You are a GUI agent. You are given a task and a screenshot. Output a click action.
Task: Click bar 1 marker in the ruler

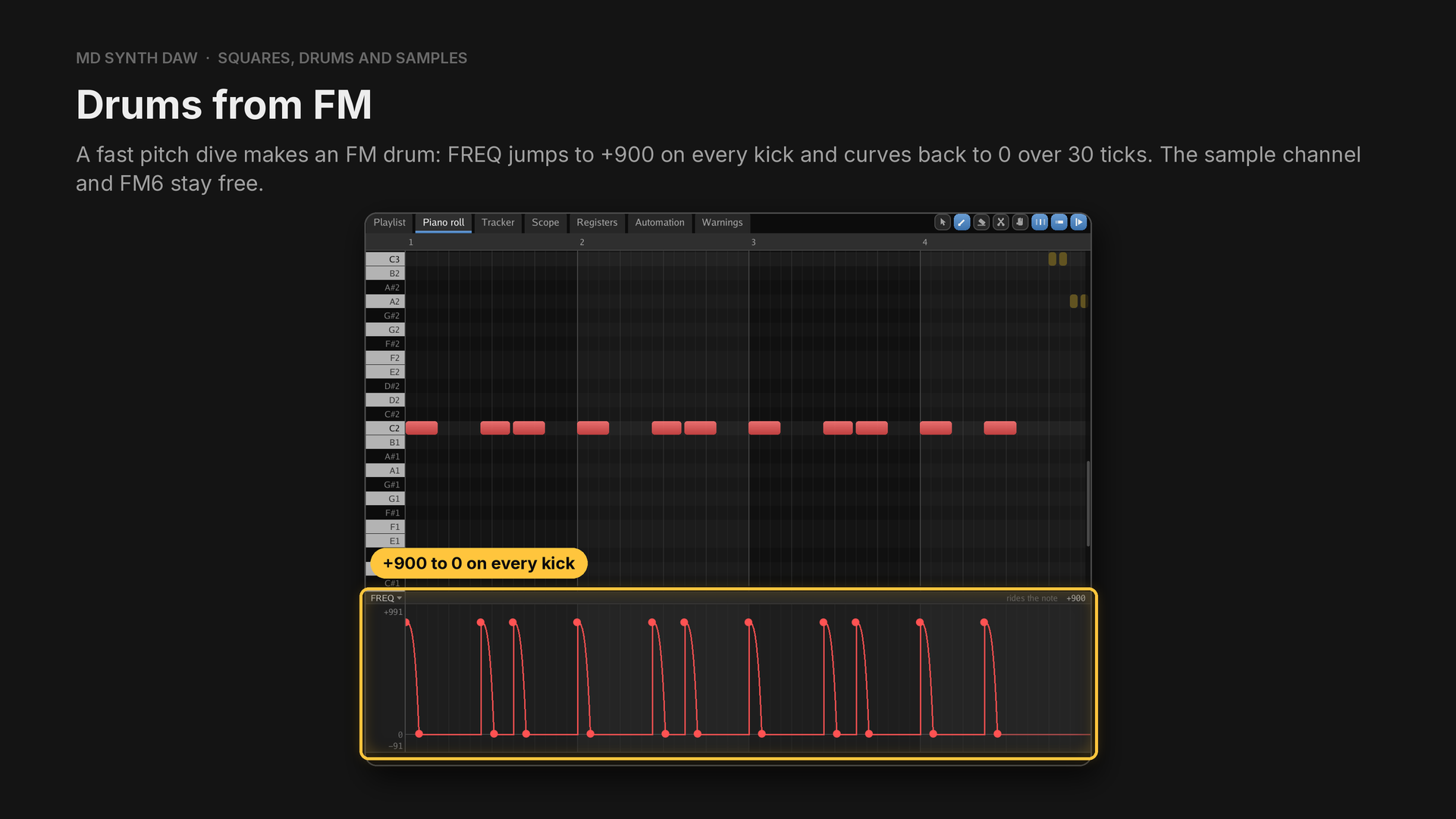pos(411,242)
